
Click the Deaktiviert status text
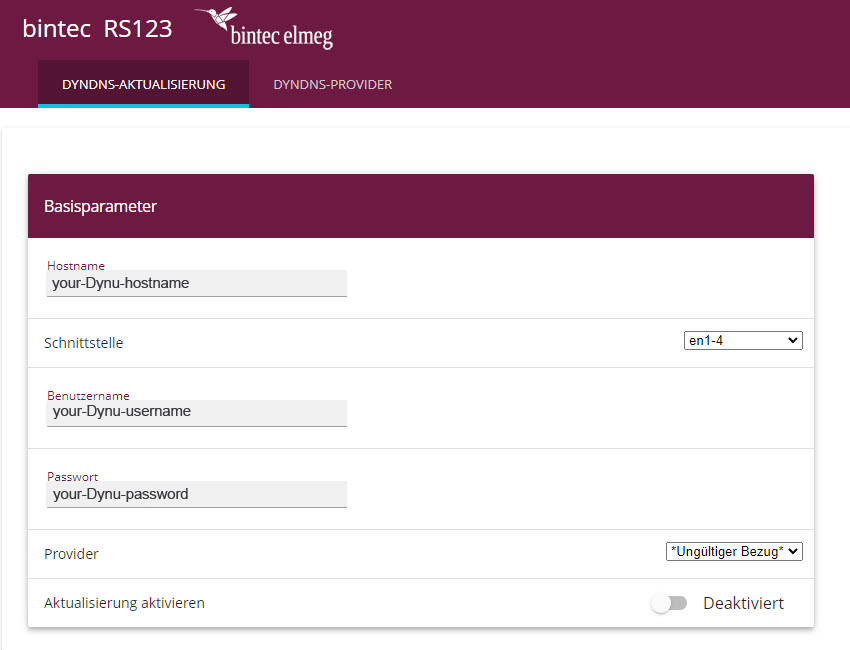coord(743,603)
